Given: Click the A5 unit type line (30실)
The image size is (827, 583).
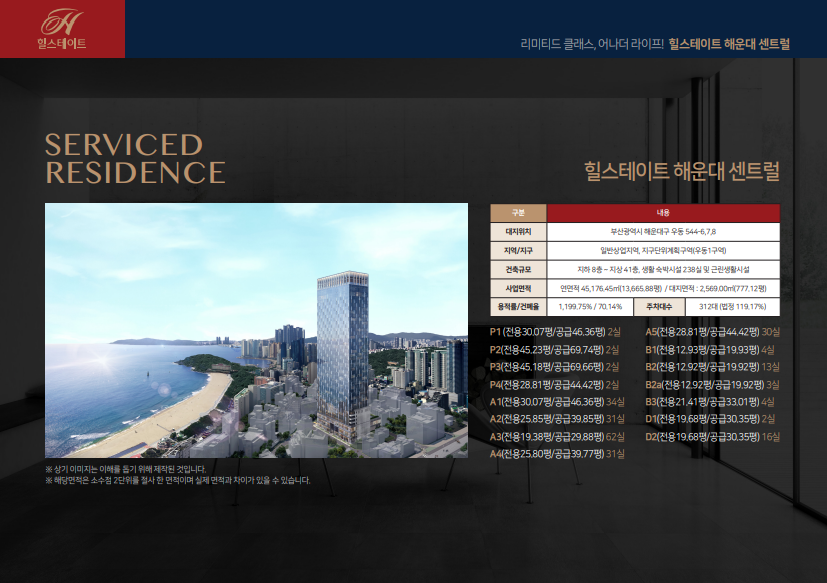Looking at the screenshot, I should (713, 332).
